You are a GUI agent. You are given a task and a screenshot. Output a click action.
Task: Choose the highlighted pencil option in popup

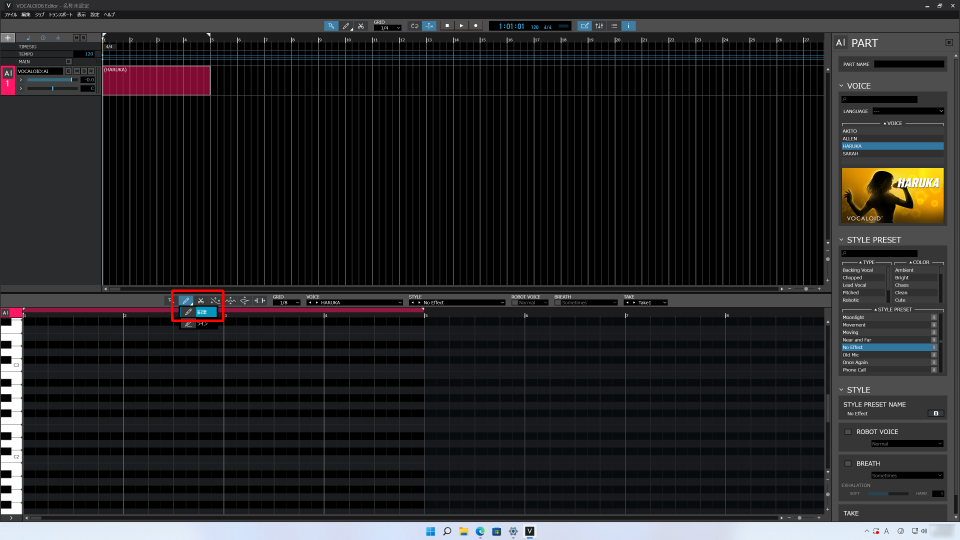198,312
